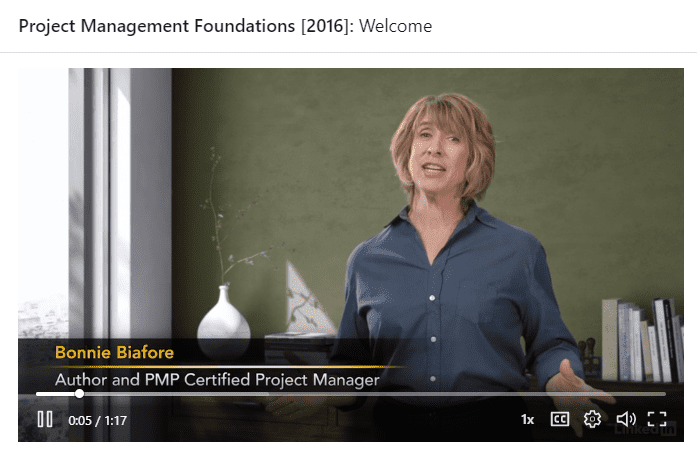Open the video settings gear
This screenshot has height=461, width=697.
coord(592,419)
